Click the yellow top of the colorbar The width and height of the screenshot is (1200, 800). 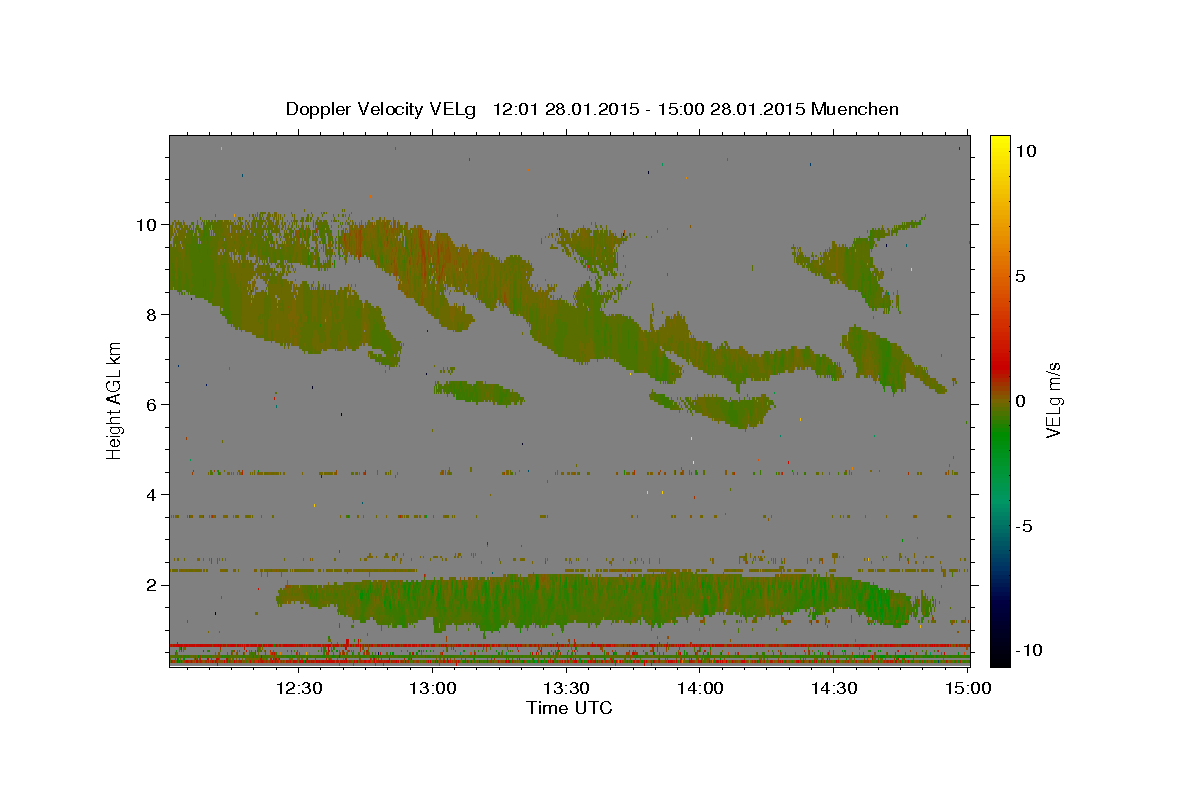(999, 145)
